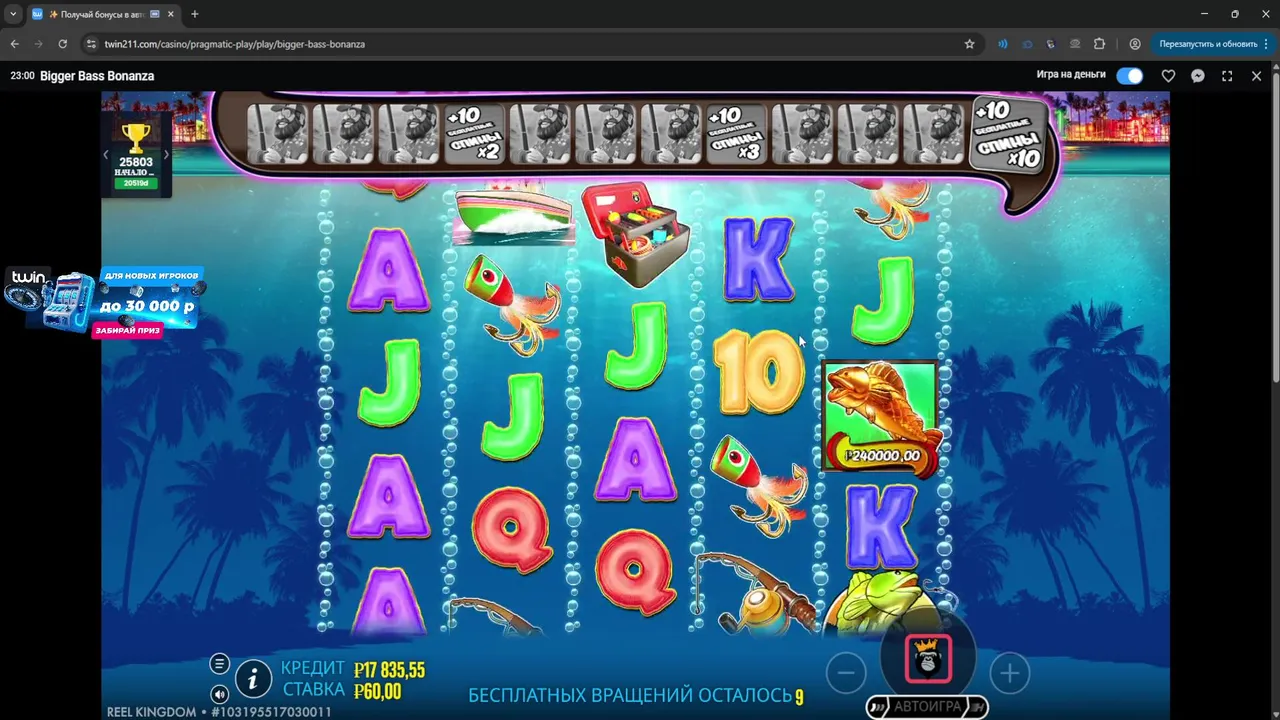Open a new browser tab
Viewport: 1280px width, 720px height.
(x=194, y=14)
